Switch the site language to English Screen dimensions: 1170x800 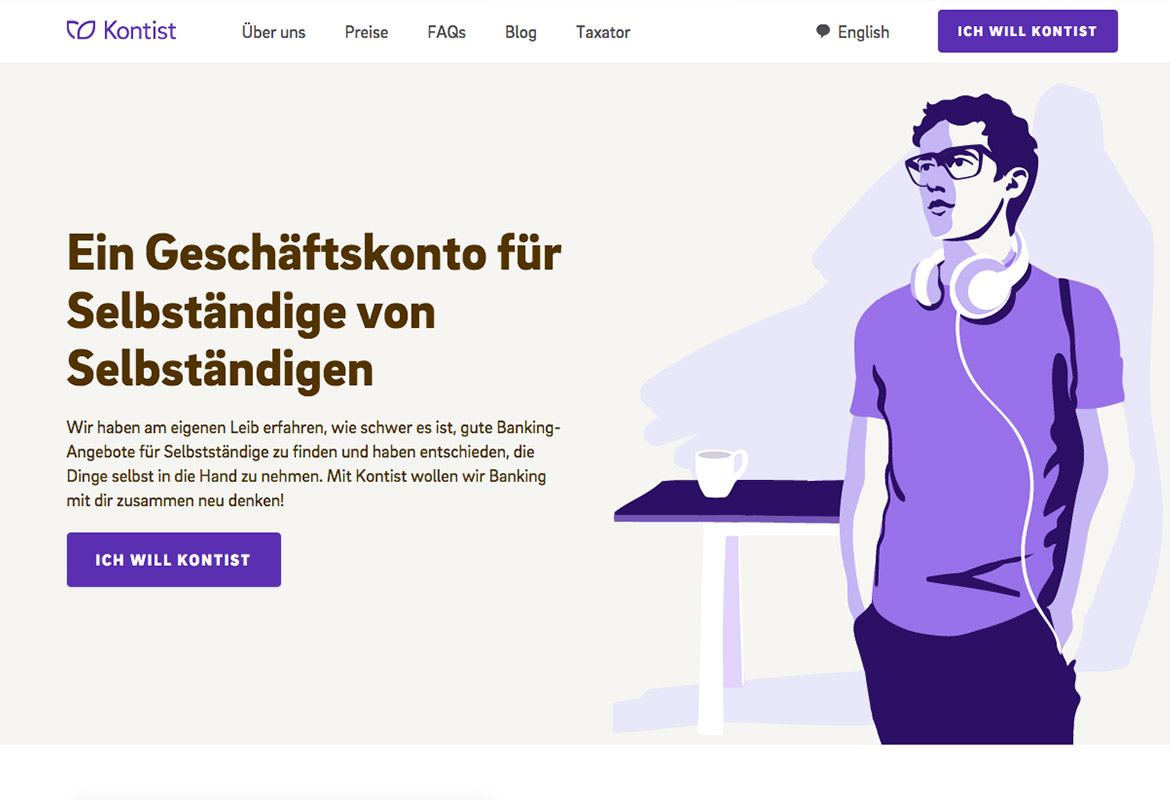click(x=863, y=32)
